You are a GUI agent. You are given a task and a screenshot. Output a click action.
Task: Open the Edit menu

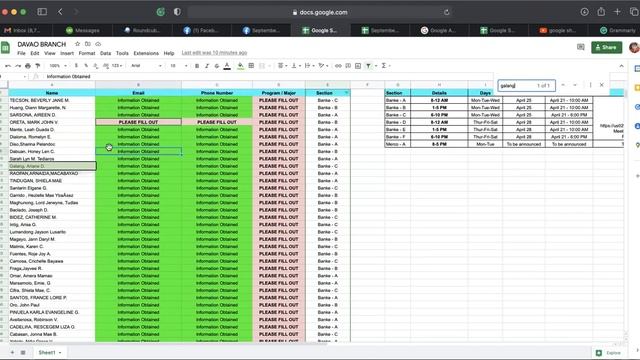click(35, 53)
